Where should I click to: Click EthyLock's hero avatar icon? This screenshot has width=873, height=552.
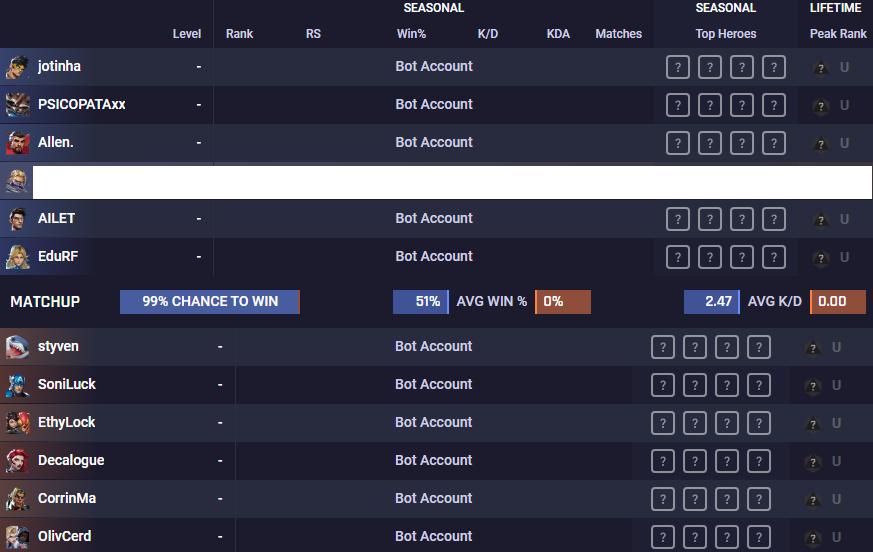pyautogui.click(x=17, y=423)
